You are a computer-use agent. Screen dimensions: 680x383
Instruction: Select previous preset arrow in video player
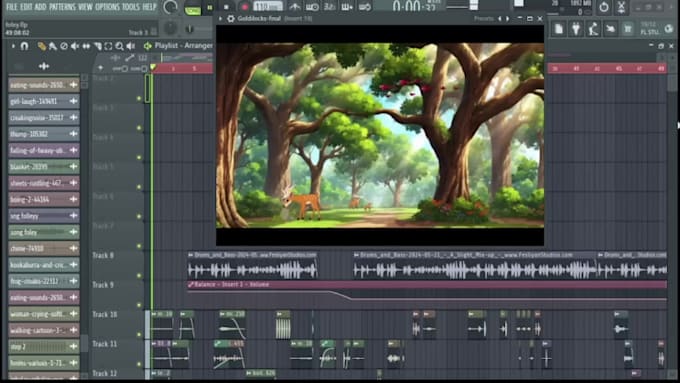point(500,19)
